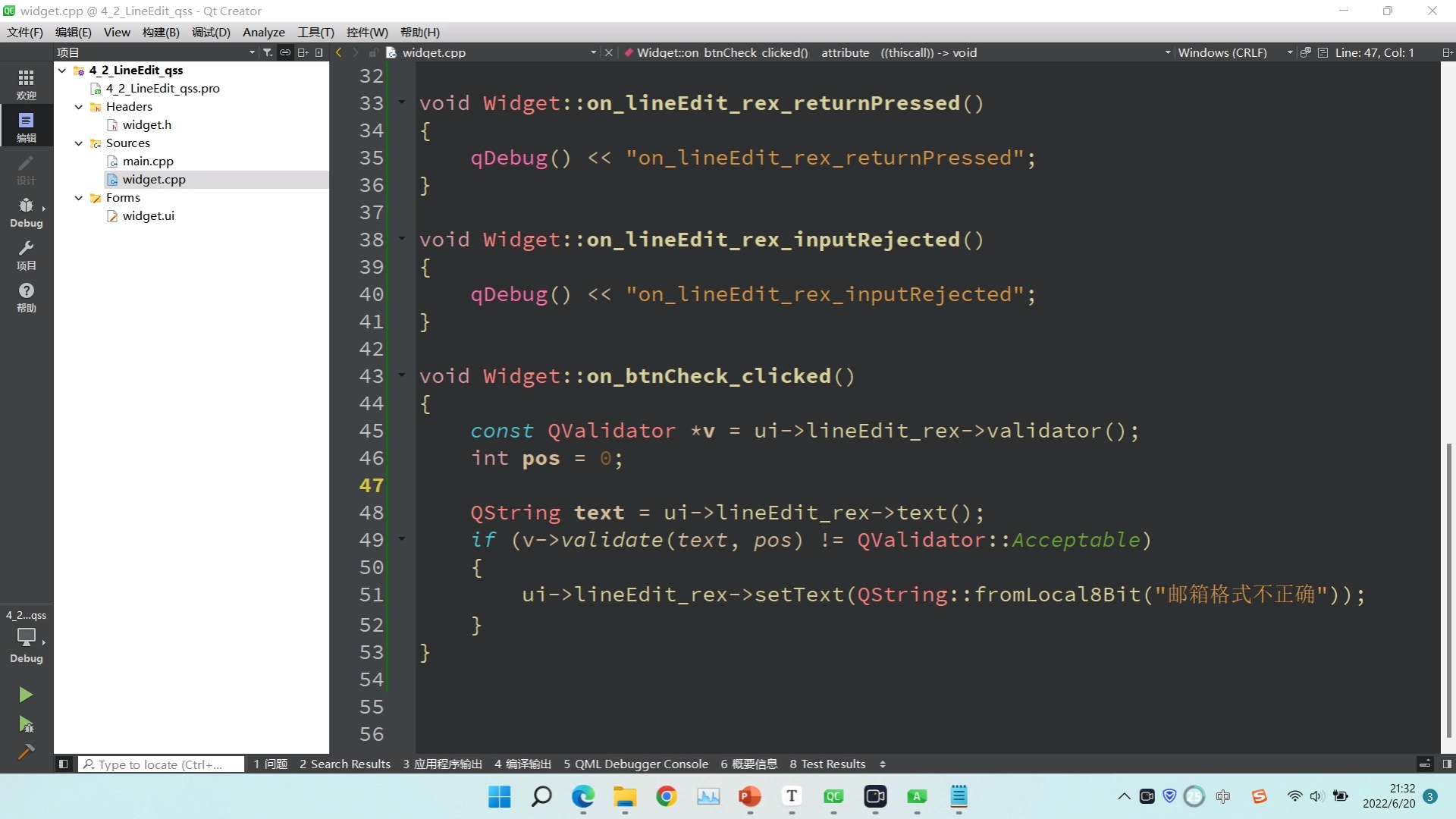Screen dimensions: 1456x819
Task: Open the 8 Test Results pane
Action: [827, 764]
